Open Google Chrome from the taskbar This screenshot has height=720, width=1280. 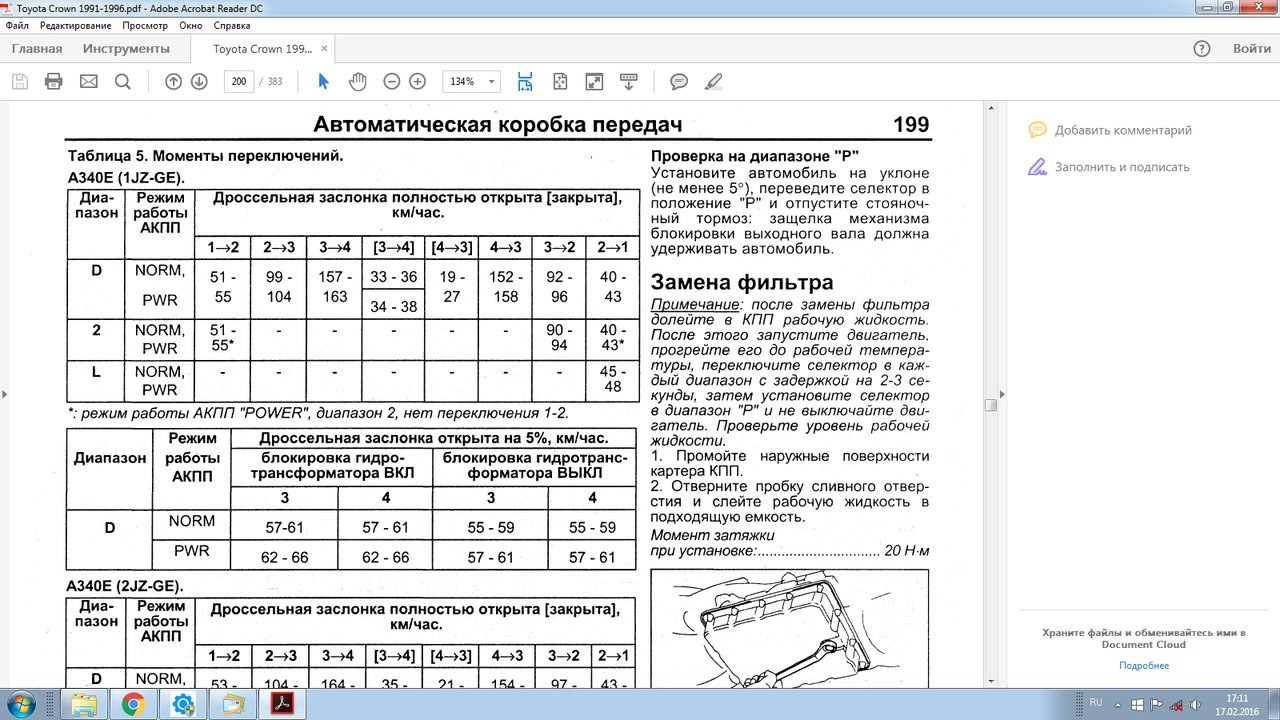[x=133, y=705]
